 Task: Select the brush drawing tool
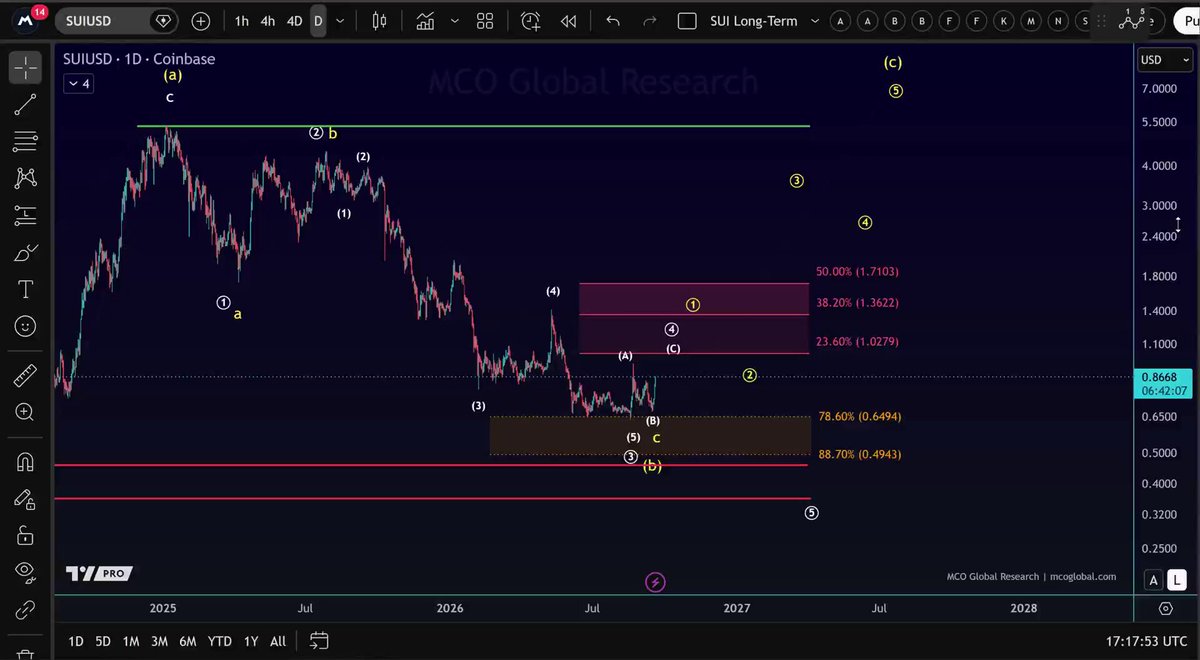[x=25, y=252]
